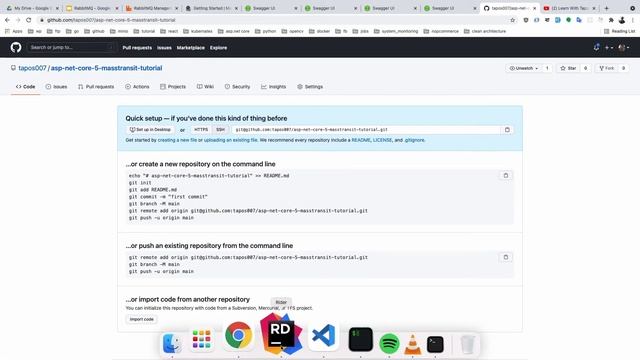
Task: Focus the GitHub search box
Action: pos(71,47)
